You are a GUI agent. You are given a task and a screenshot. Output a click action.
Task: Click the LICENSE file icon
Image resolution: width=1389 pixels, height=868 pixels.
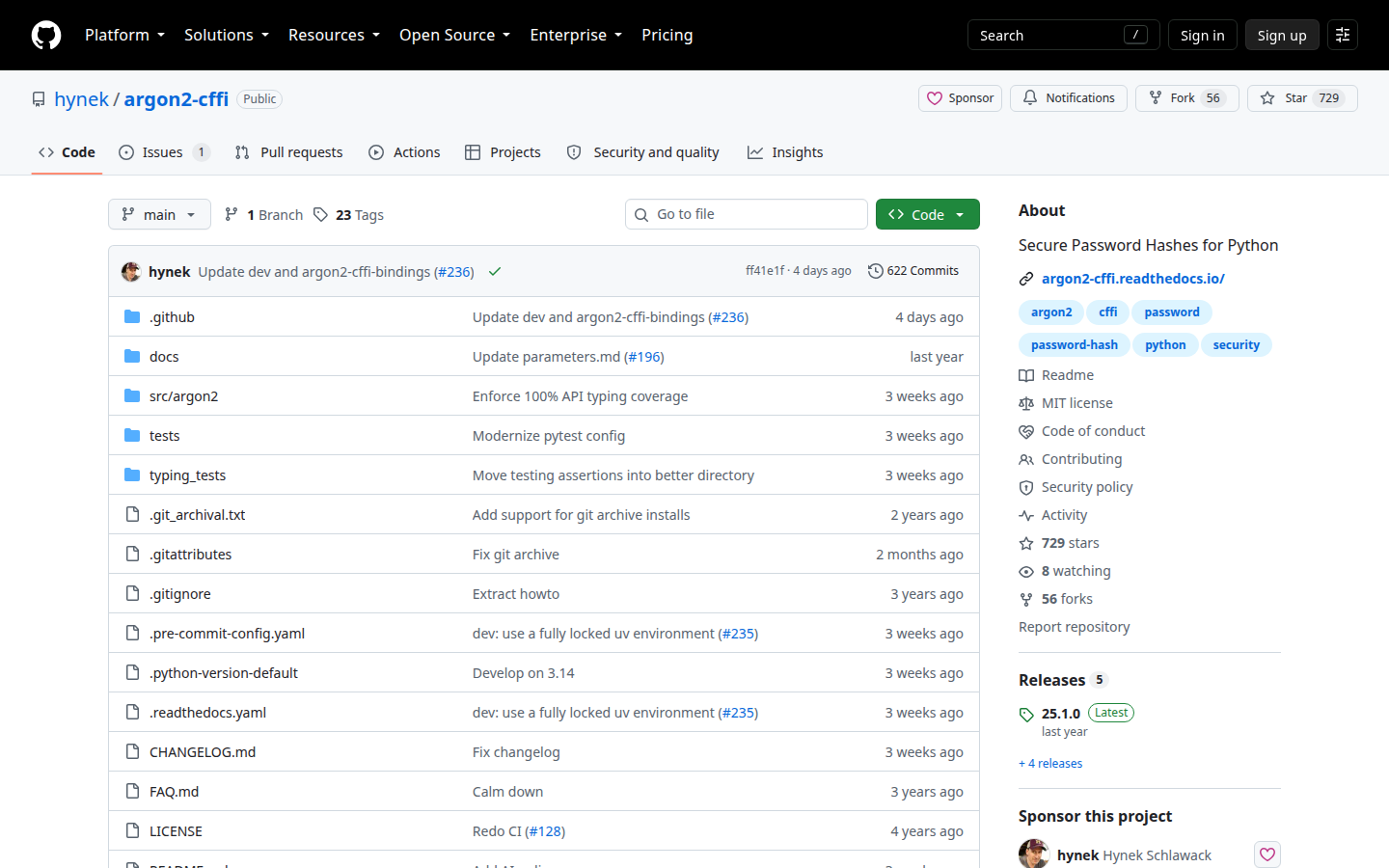click(x=132, y=830)
